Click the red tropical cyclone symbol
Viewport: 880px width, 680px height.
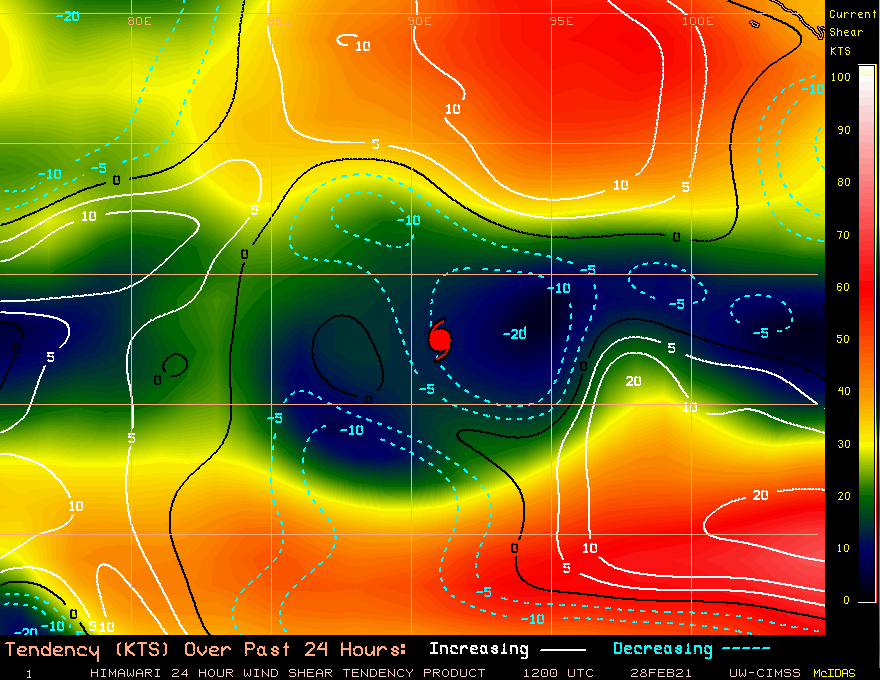click(440, 342)
